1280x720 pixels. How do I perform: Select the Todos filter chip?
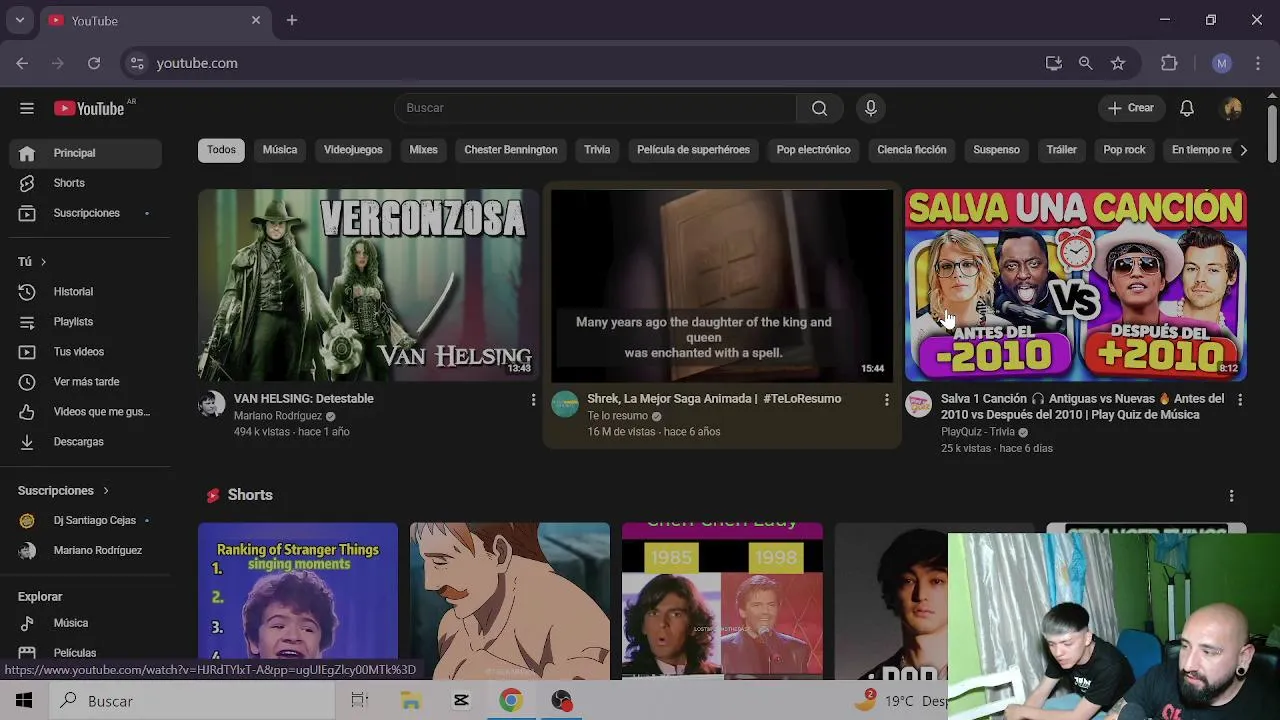click(221, 150)
